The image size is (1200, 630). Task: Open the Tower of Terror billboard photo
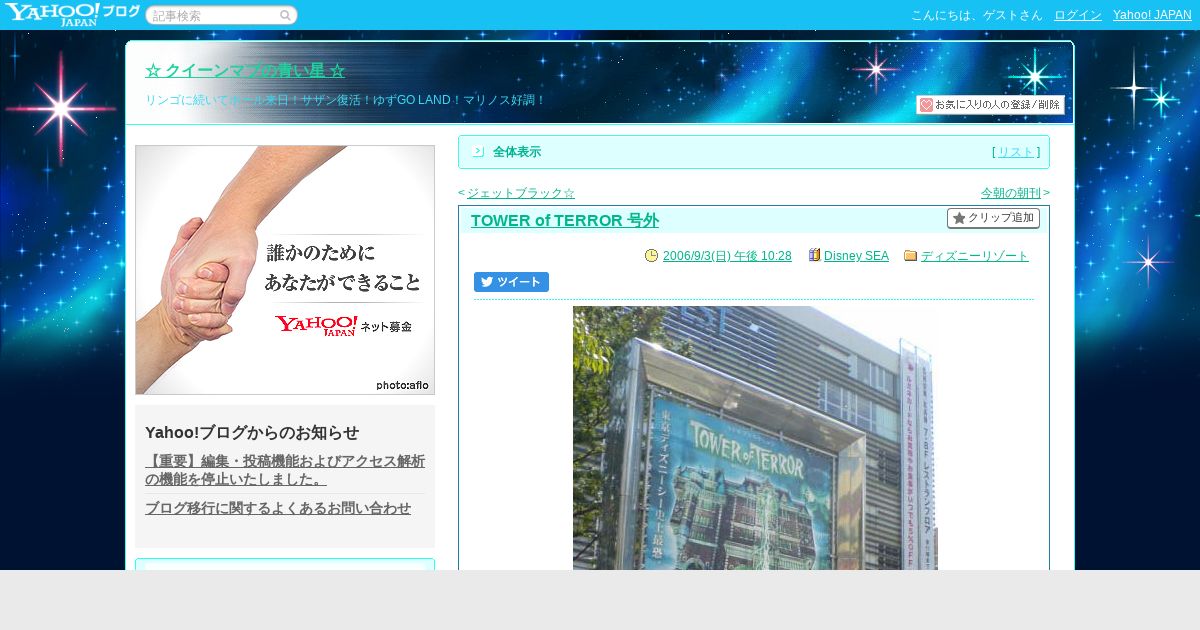[755, 438]
